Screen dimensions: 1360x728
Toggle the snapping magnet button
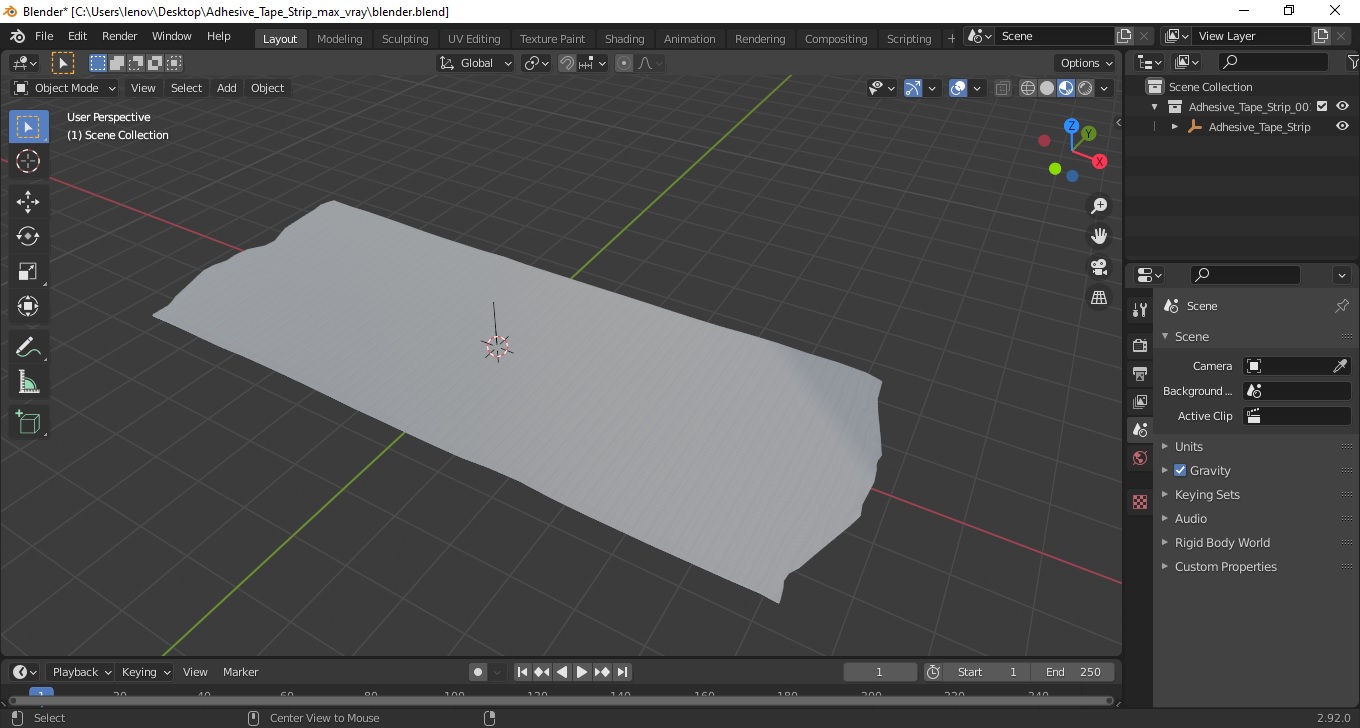[x=567, y=63]
